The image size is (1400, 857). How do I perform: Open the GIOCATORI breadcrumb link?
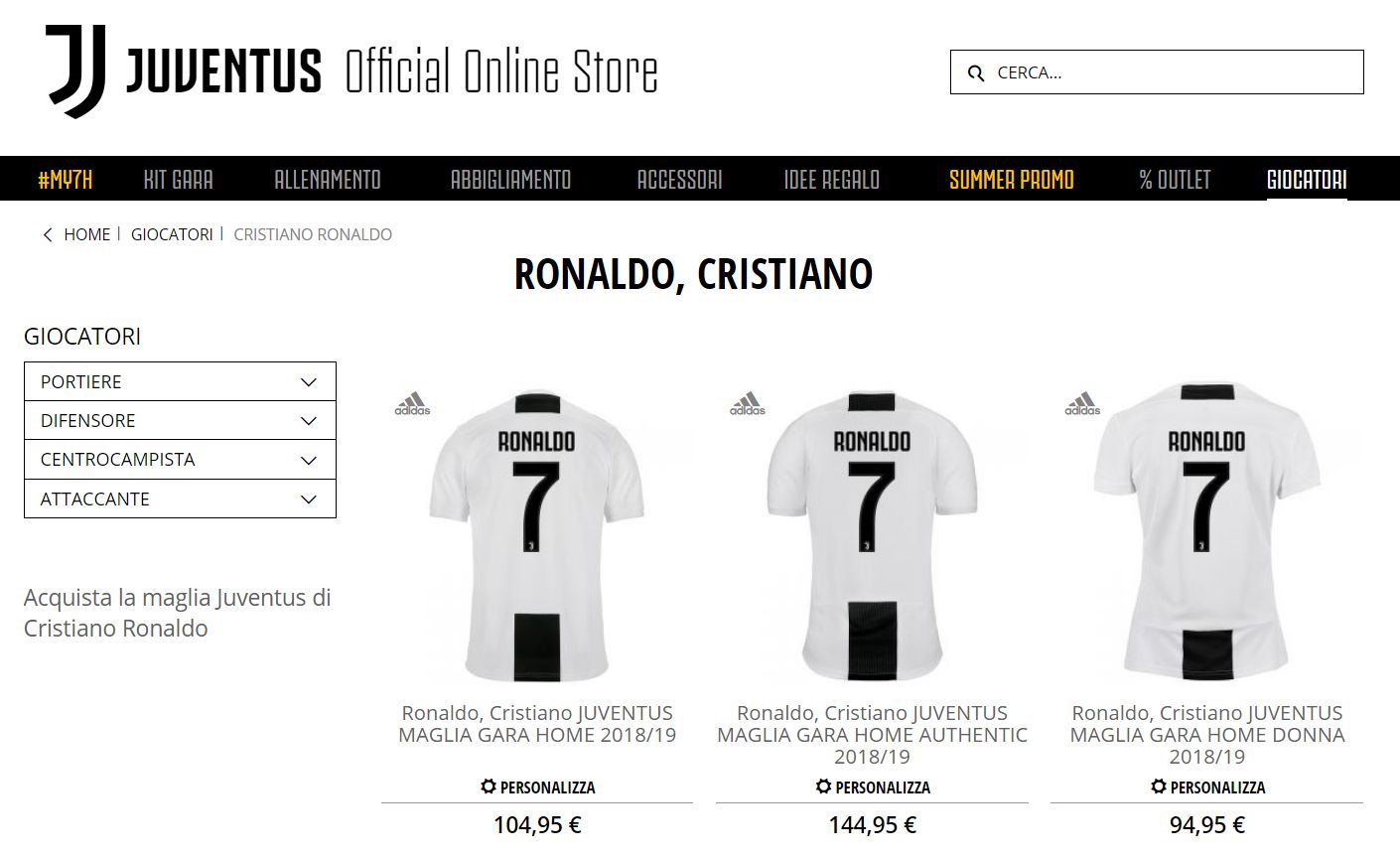point(172,234)
